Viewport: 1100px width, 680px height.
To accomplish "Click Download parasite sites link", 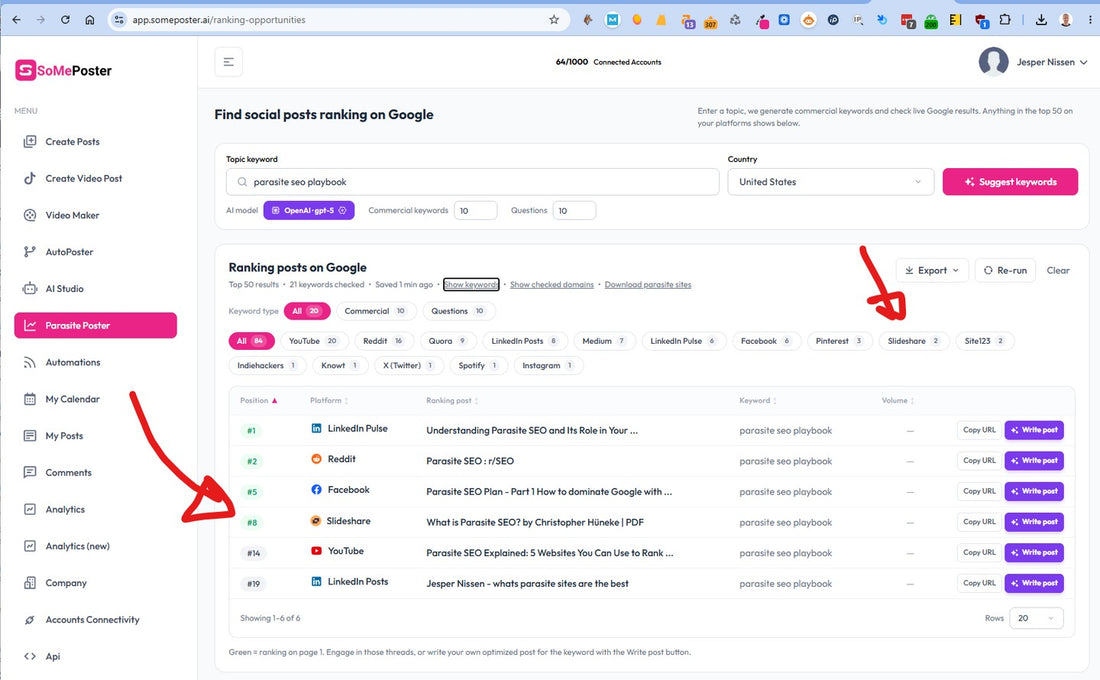I will [648, 284].
